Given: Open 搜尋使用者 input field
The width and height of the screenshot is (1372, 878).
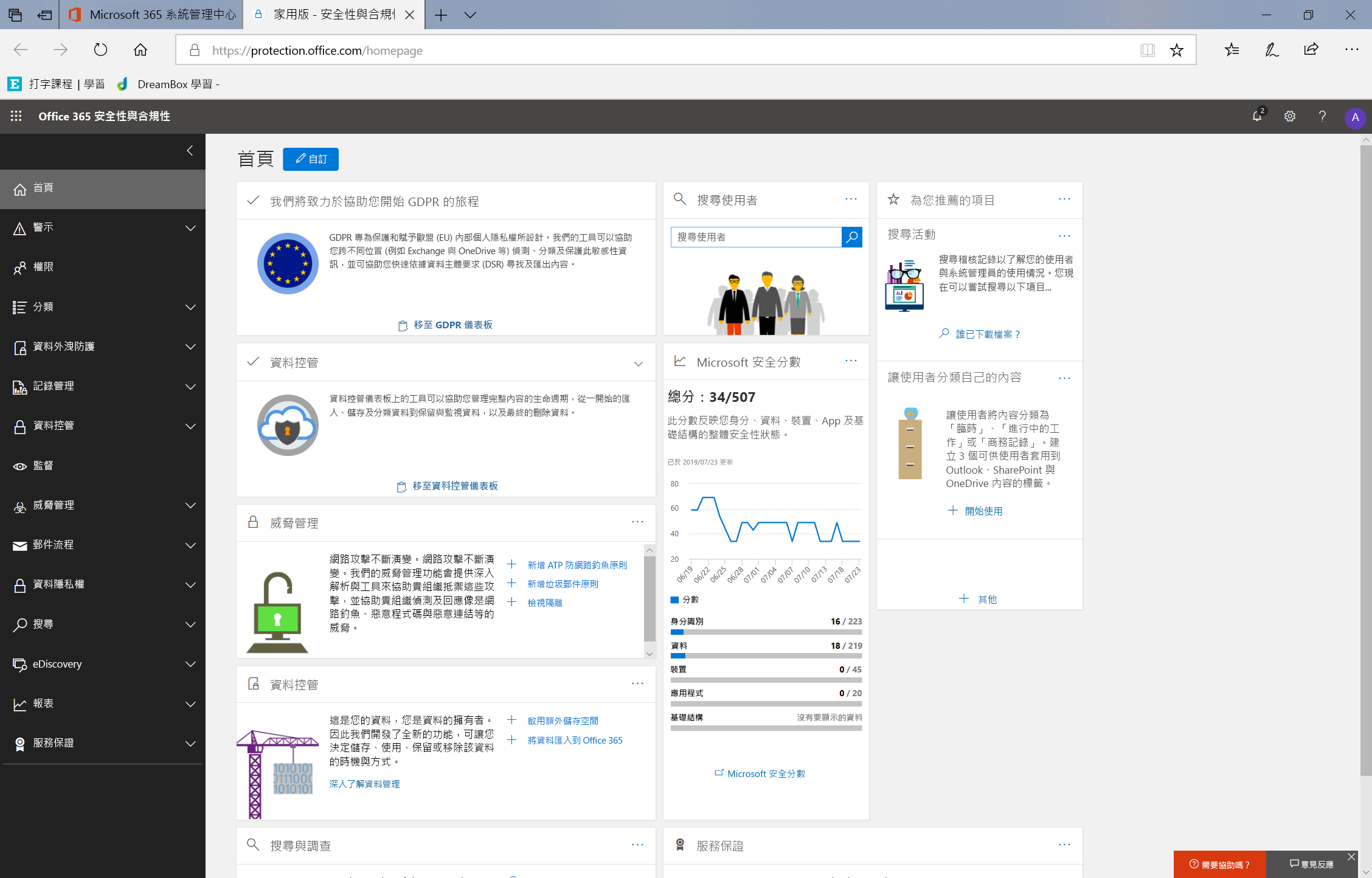Looking at the screenshot, I should (754, 237).
